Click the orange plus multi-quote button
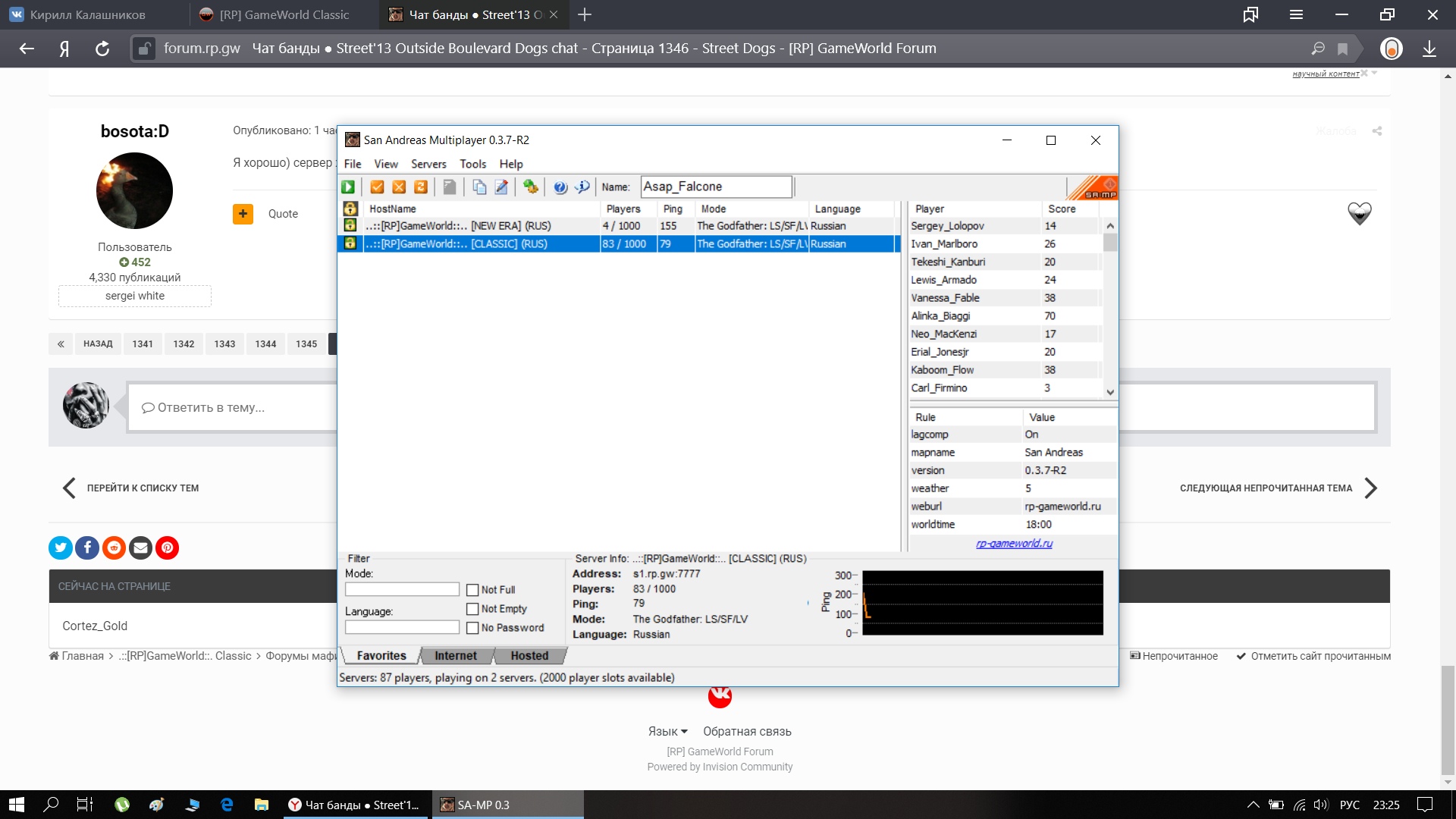This screenshot has width=1456, height=819. [x=243, y=214]
